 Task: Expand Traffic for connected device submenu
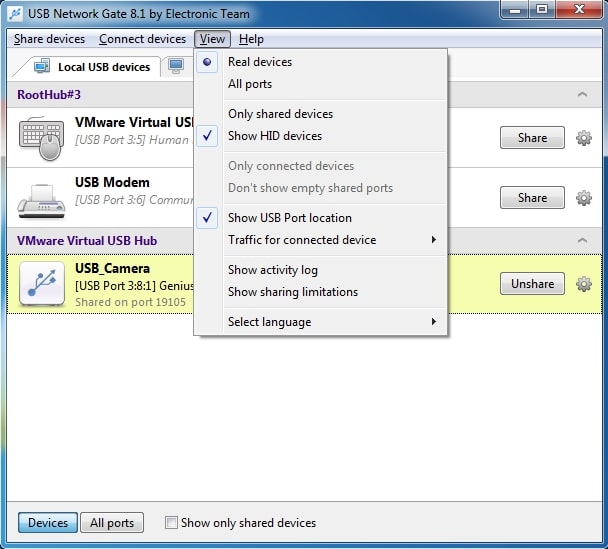pyautogui.click(x=320, y=240)
